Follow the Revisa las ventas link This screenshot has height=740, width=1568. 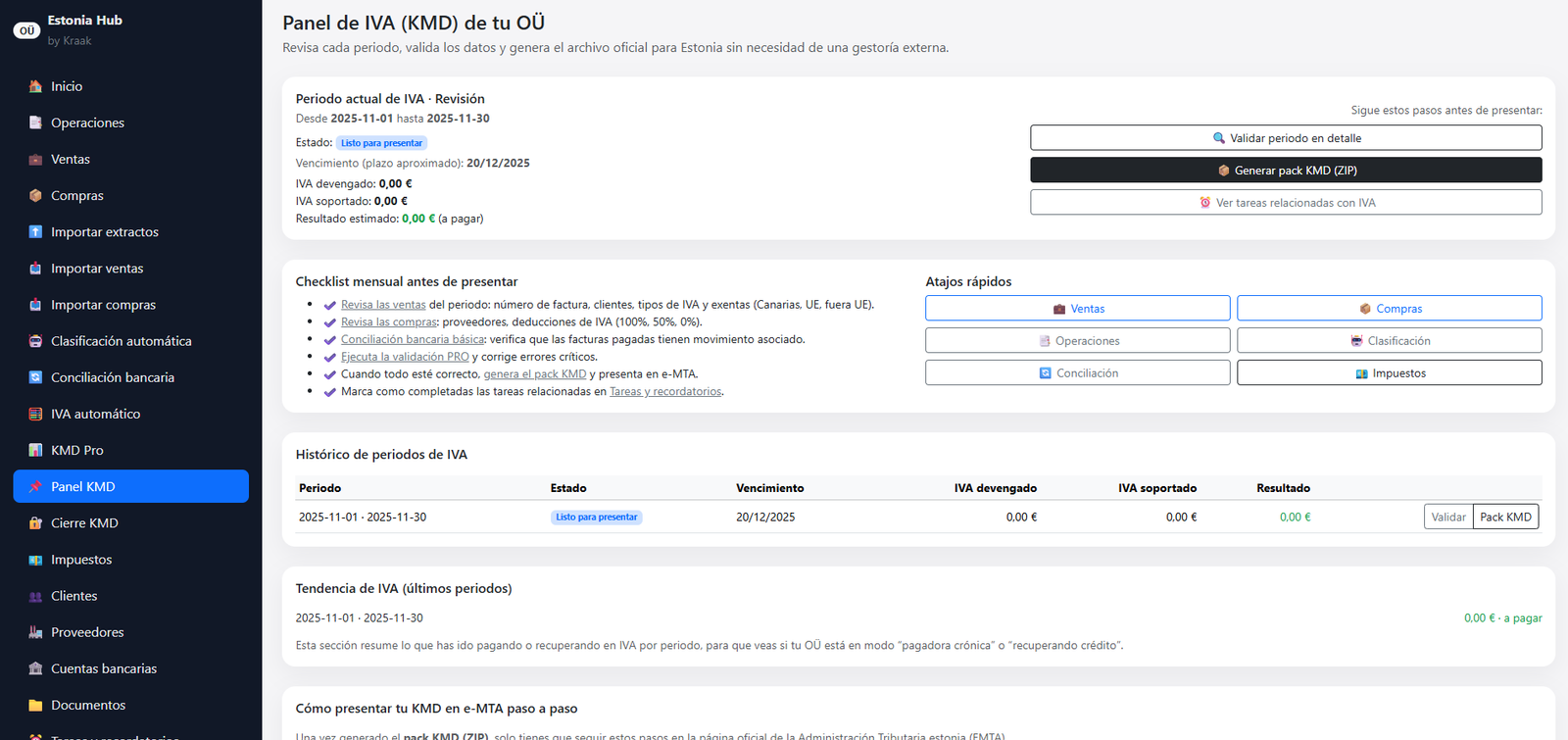tap(383, 305)
